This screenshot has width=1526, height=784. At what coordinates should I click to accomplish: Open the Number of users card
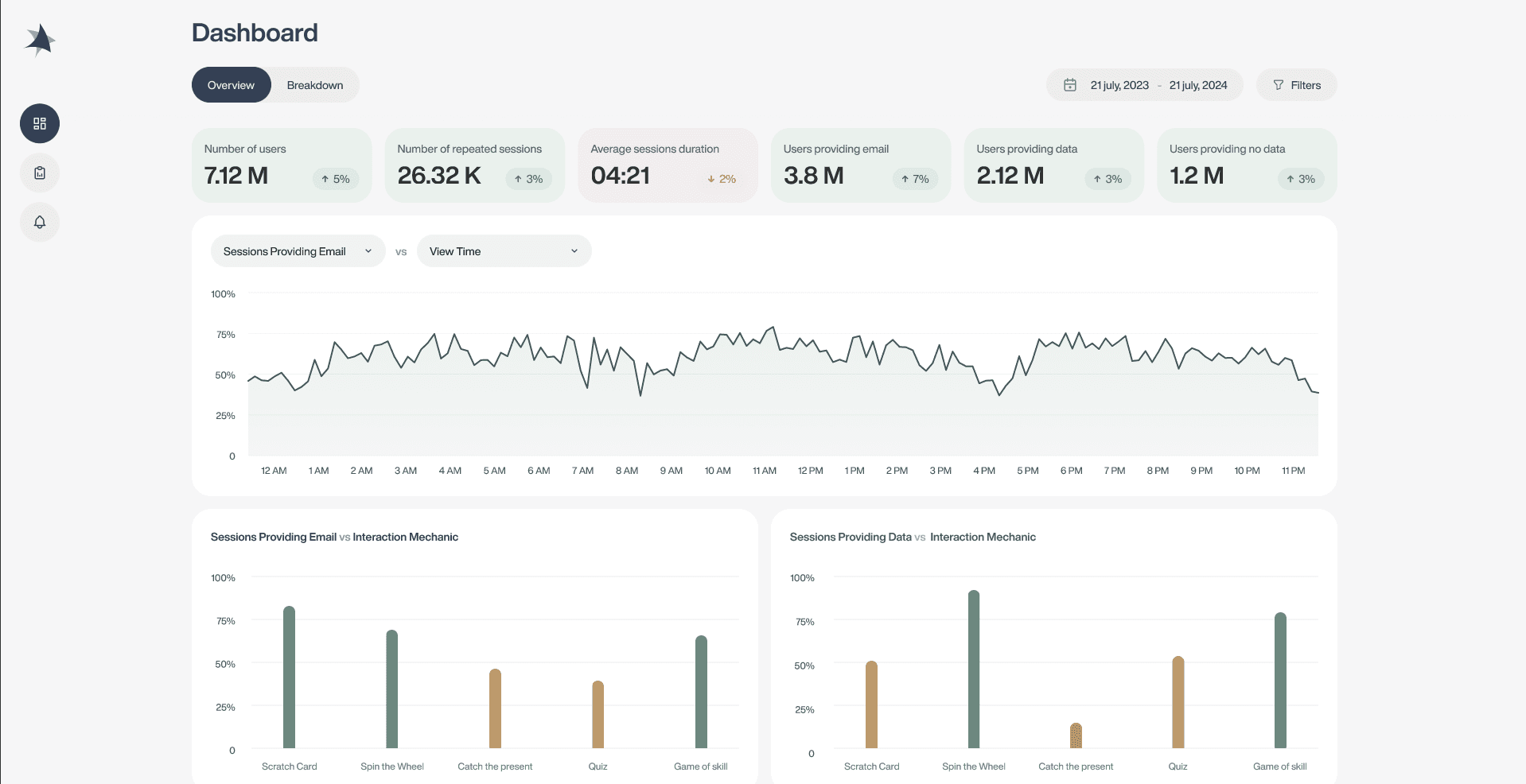pyautogui.click(x=282, y=165)
